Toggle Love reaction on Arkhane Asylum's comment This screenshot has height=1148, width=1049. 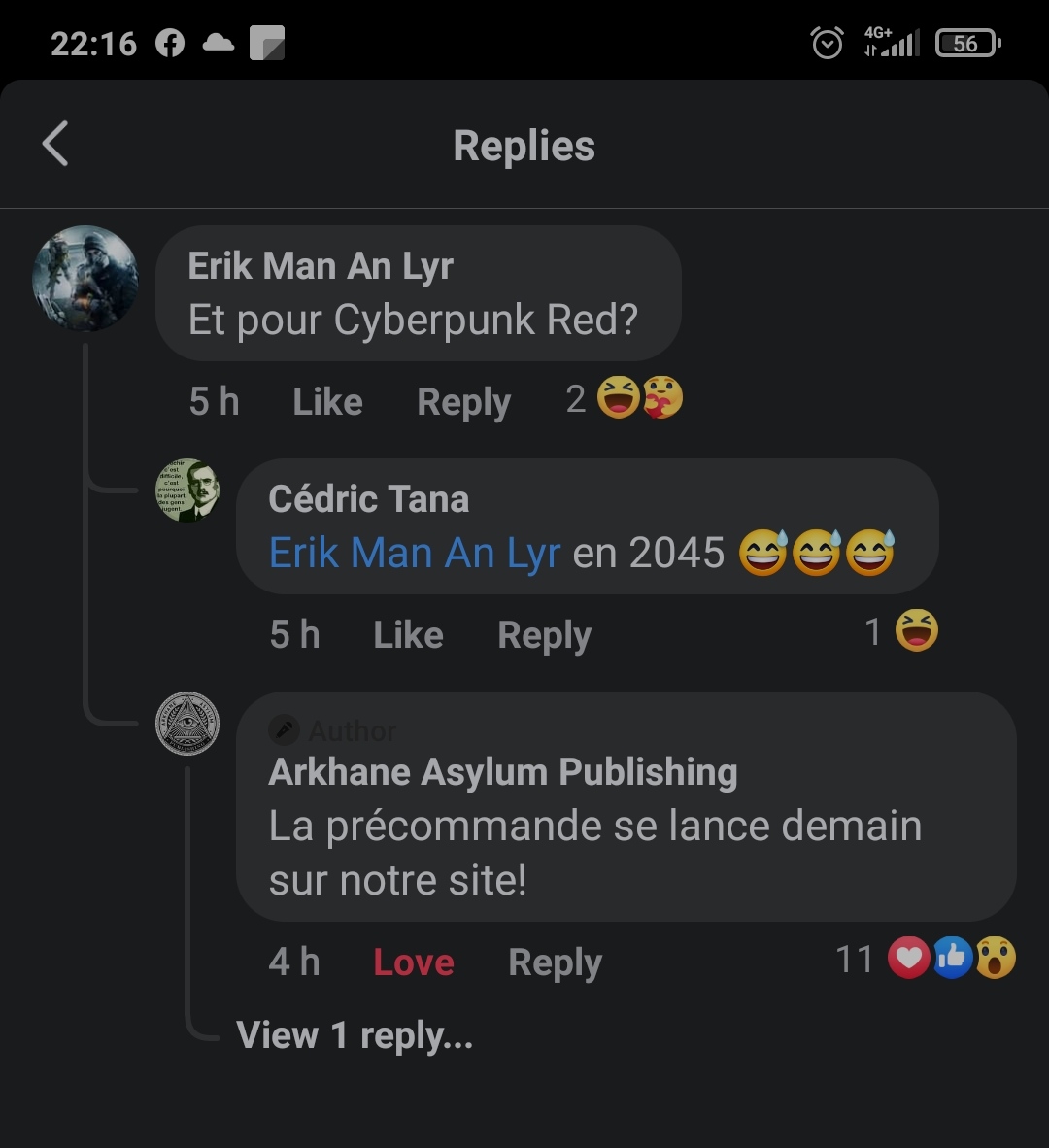(414, 962)
